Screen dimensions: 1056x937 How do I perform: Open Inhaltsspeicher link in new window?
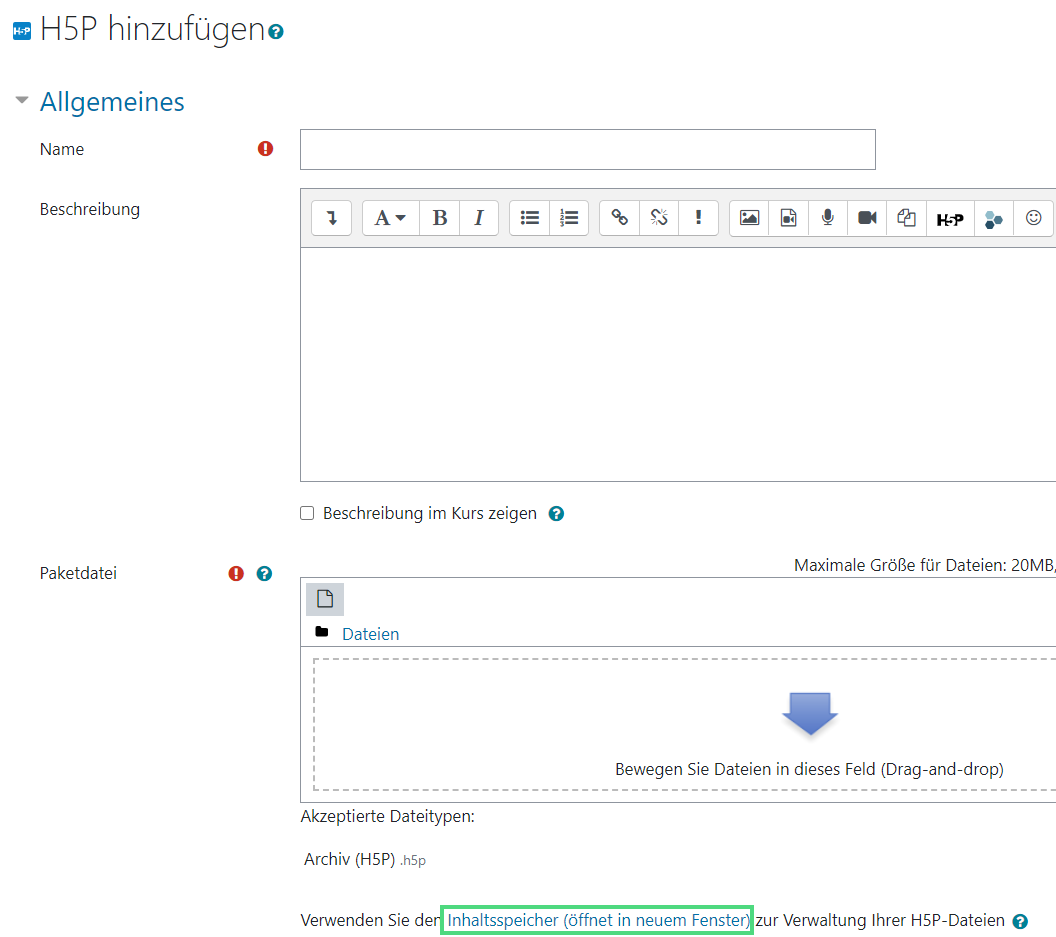(597, 920)
